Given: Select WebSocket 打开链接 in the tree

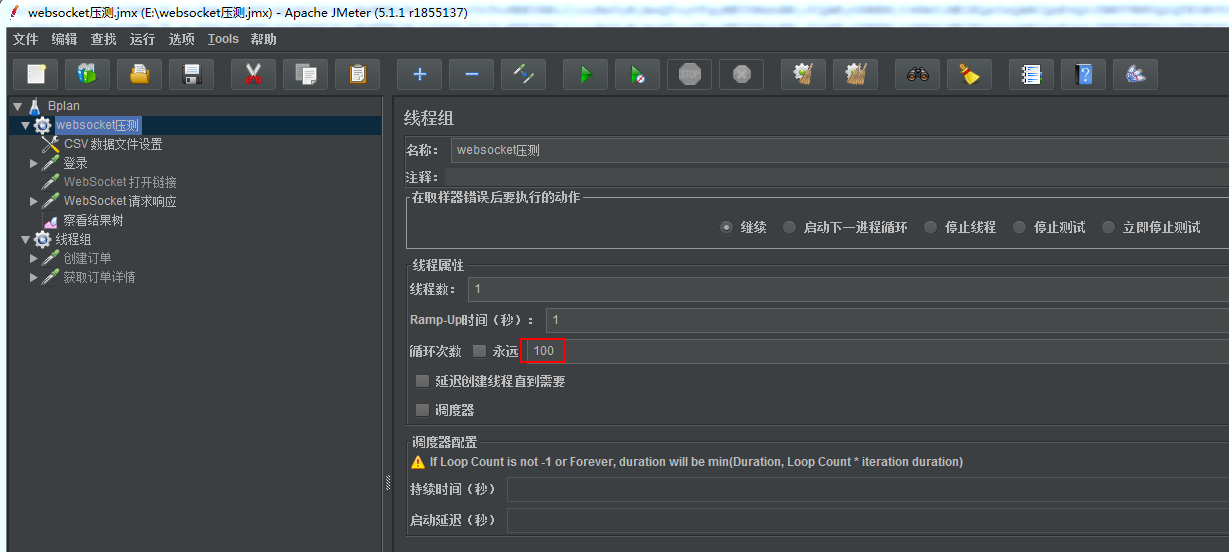Looking at the screenshot, I should [x=120, y=182].
